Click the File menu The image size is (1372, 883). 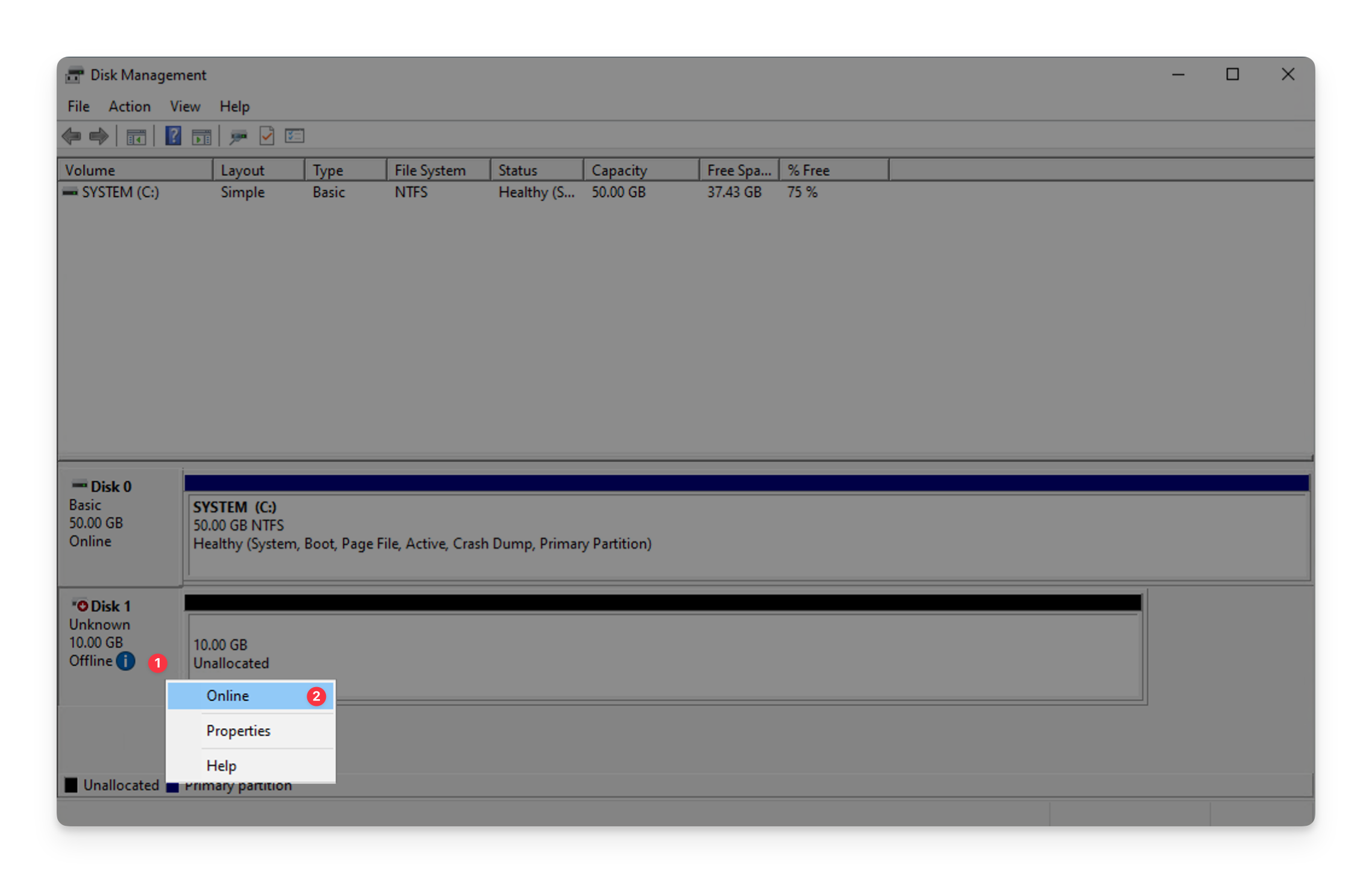(78, 106)
